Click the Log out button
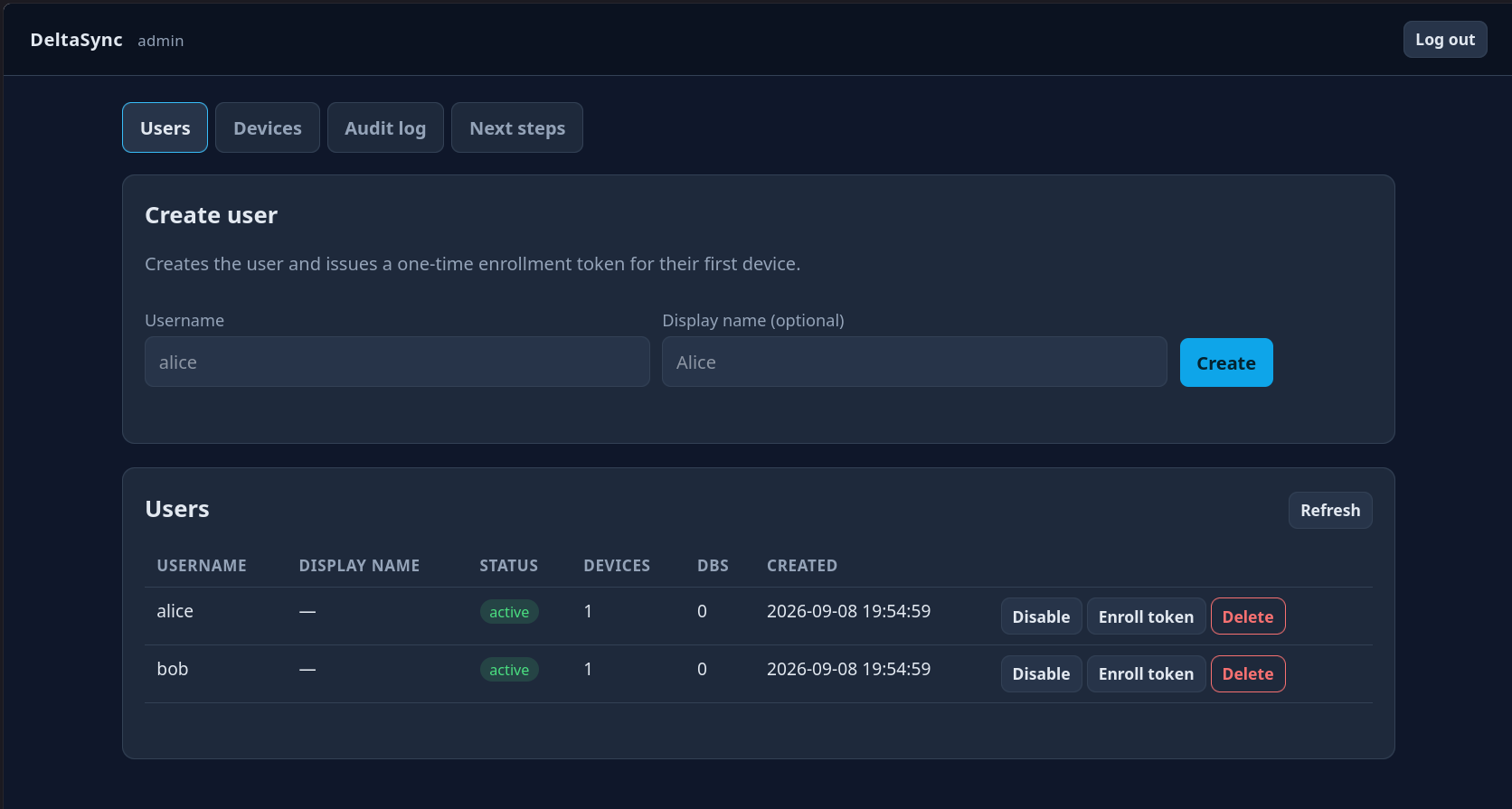1512x809 pixels. [x=1445, y=40]
